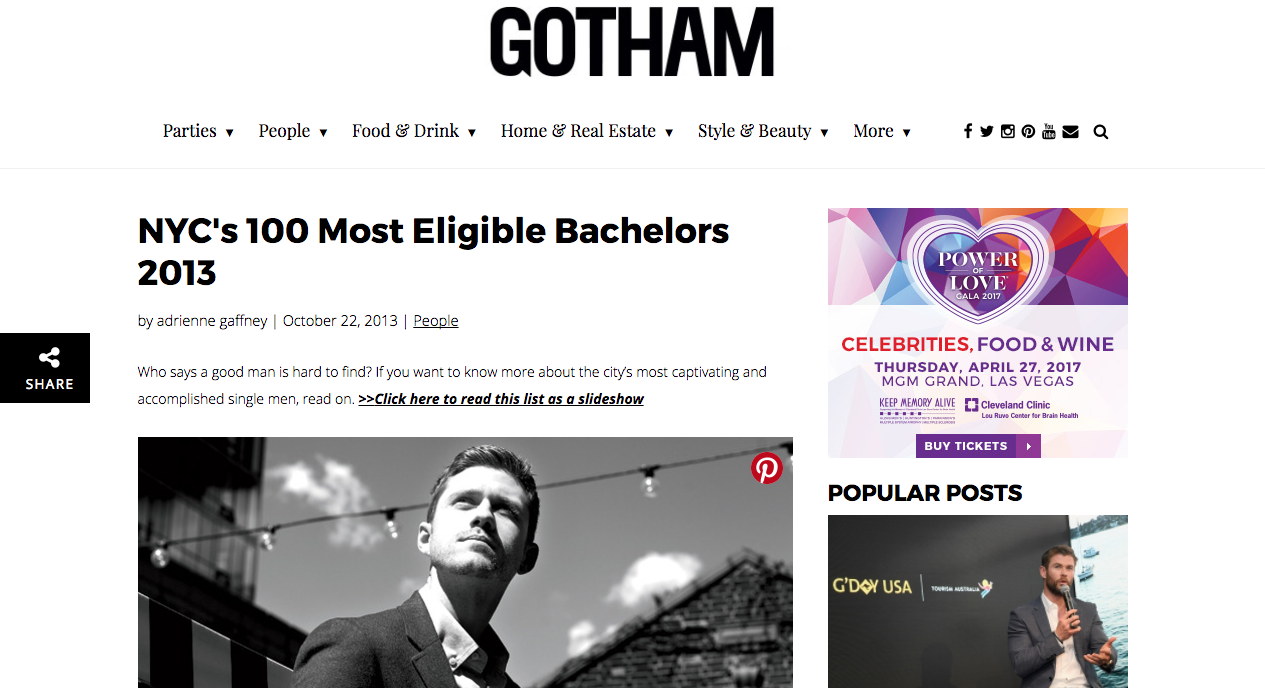Click the GOTHAM logo to go home
Viewport: 1265px width, 688px height.
pos(632,43)
